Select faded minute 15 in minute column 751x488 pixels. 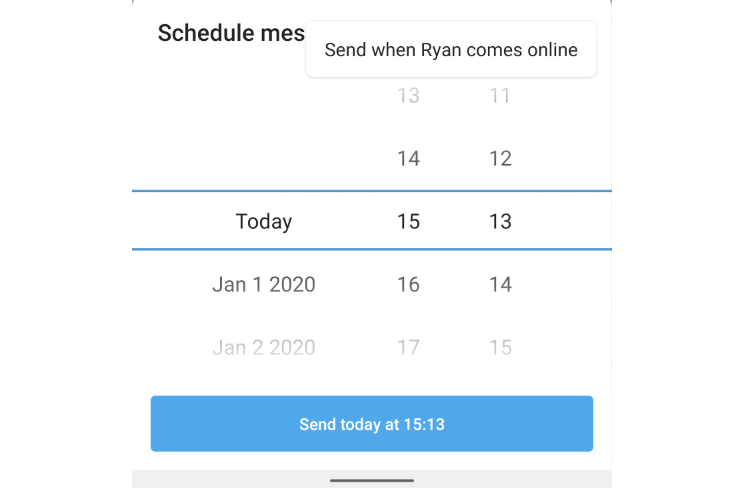pos(500,347)
